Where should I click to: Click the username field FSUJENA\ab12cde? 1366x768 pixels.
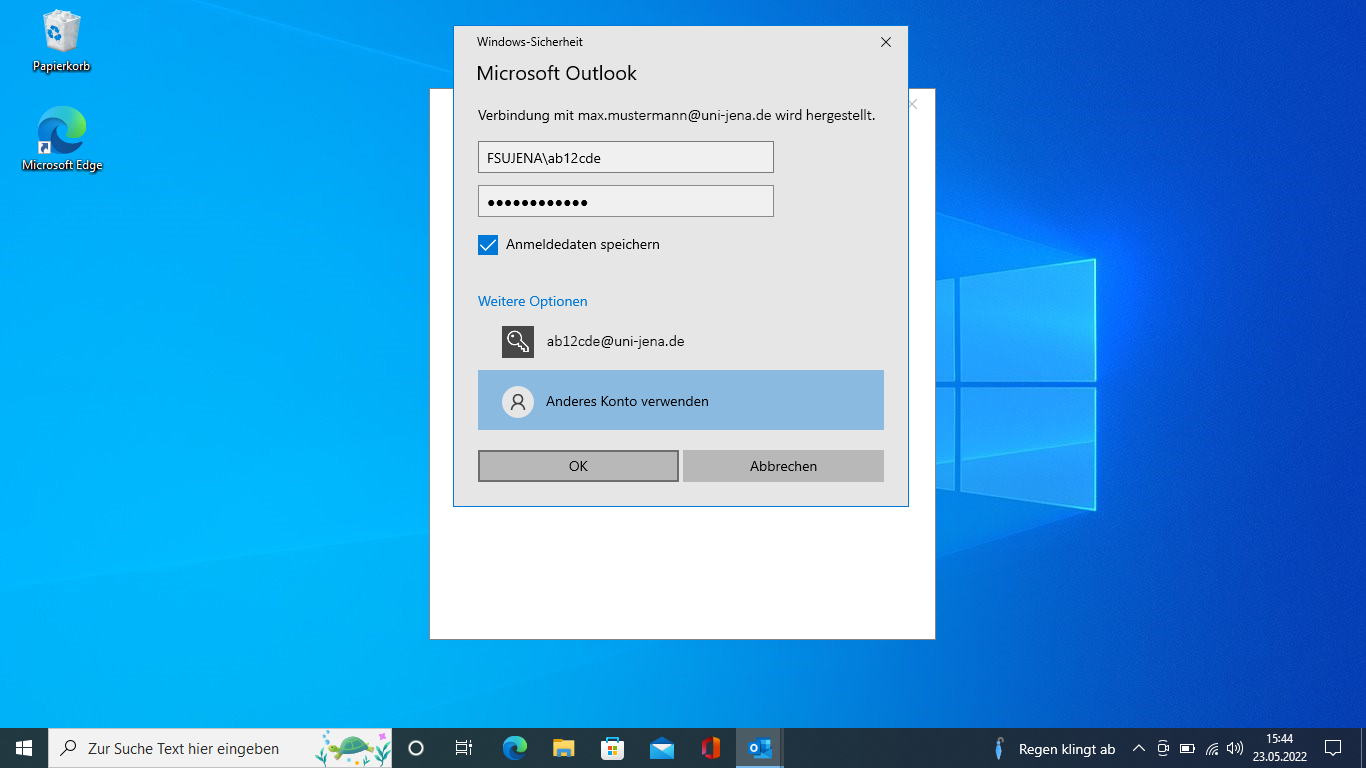point(626,157)
